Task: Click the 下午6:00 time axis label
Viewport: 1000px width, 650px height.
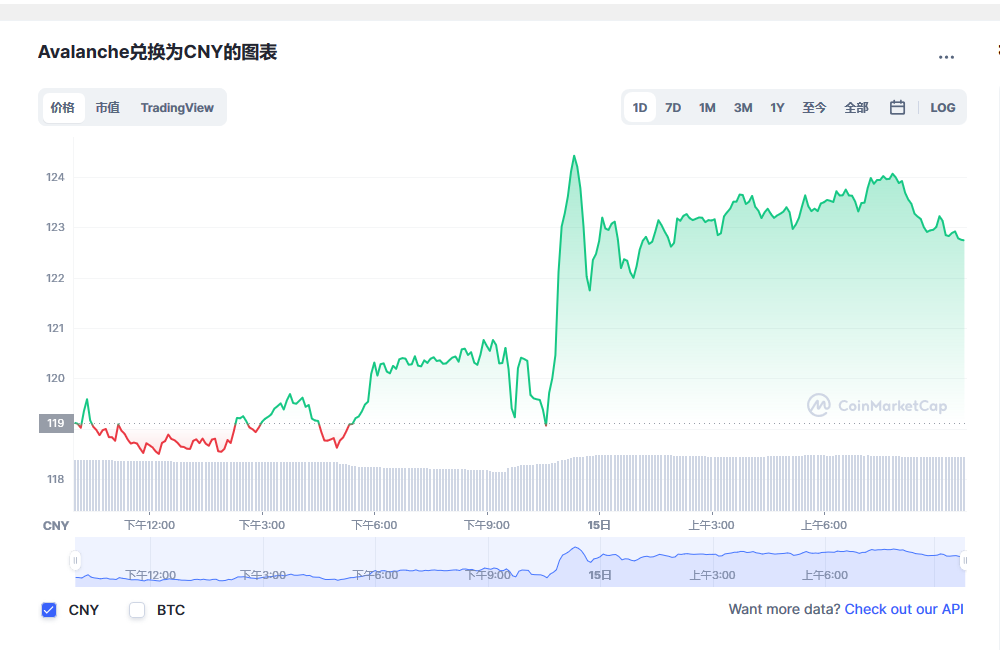Action: click(x=374, y=525)
